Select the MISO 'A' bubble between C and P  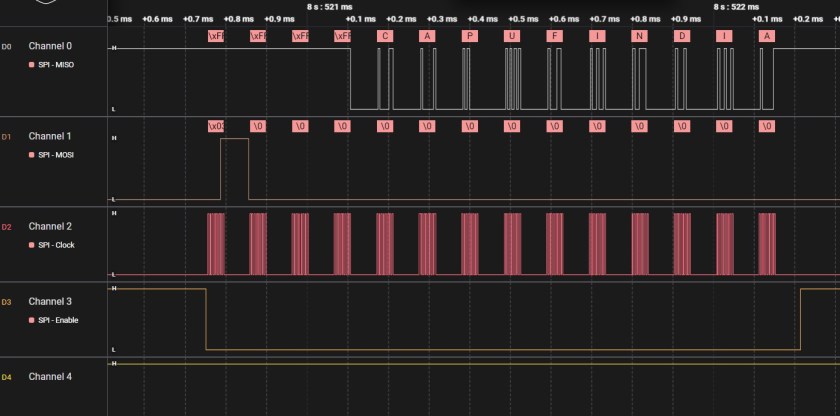click(427, 36)
